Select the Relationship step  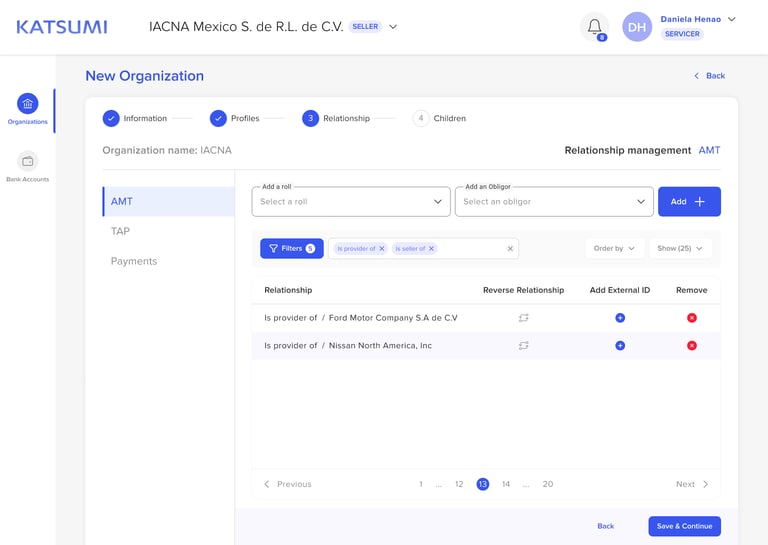point(336,118)
